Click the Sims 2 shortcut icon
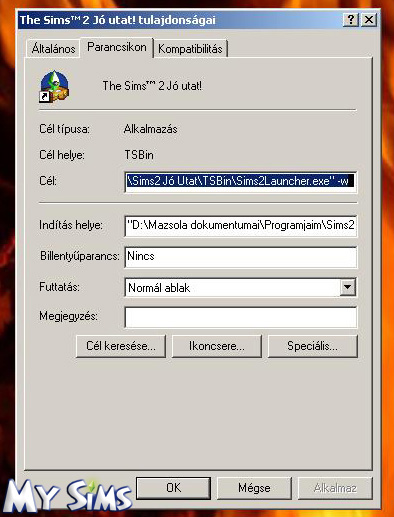 54,86
